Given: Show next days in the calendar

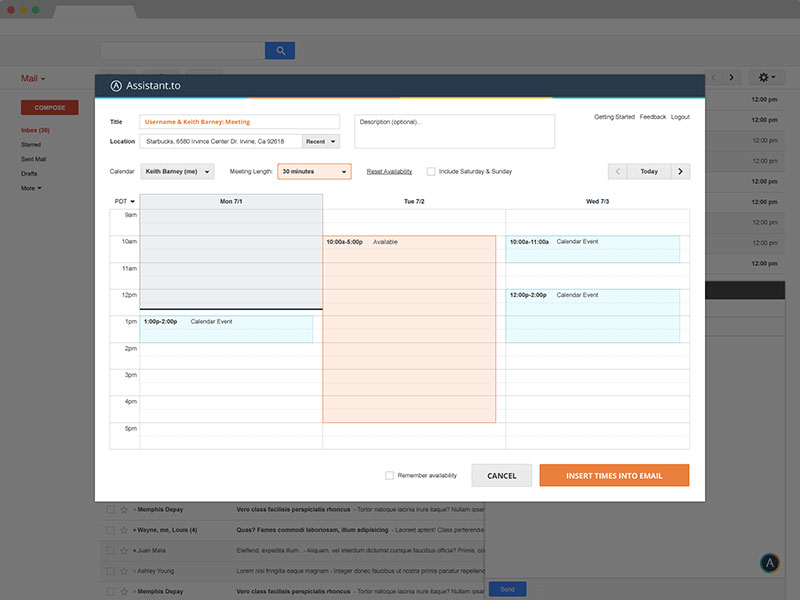Looking at the screenshot, I should click(681, 171).
